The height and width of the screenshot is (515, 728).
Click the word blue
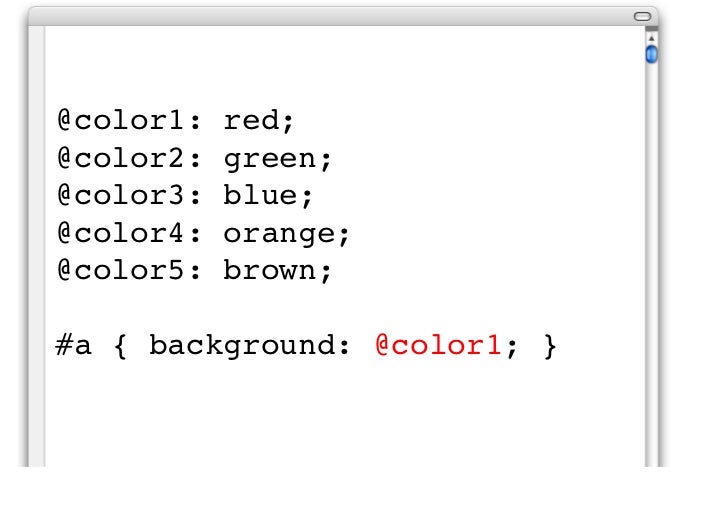(260, 195)
